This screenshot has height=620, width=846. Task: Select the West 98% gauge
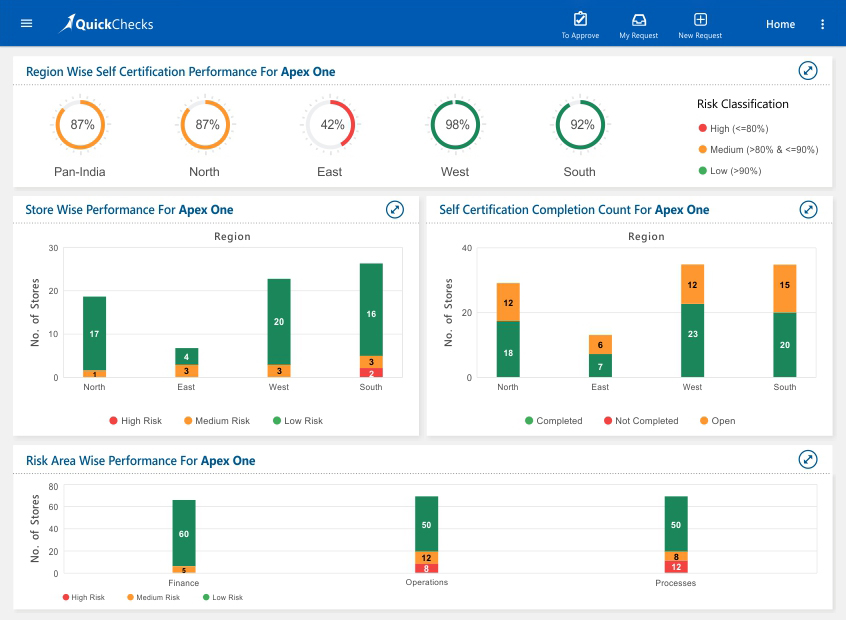(x=455, y=125)
